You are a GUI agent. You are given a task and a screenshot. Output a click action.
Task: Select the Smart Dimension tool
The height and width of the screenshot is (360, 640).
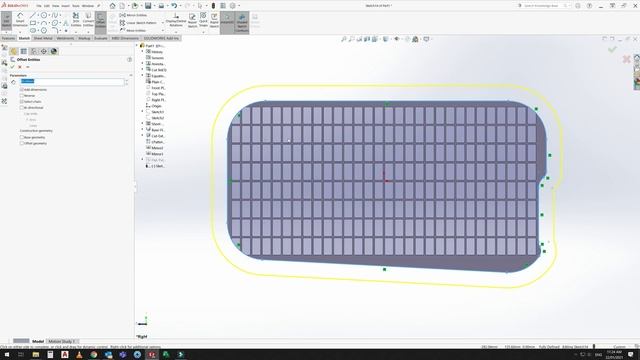[x=20, y=20]
